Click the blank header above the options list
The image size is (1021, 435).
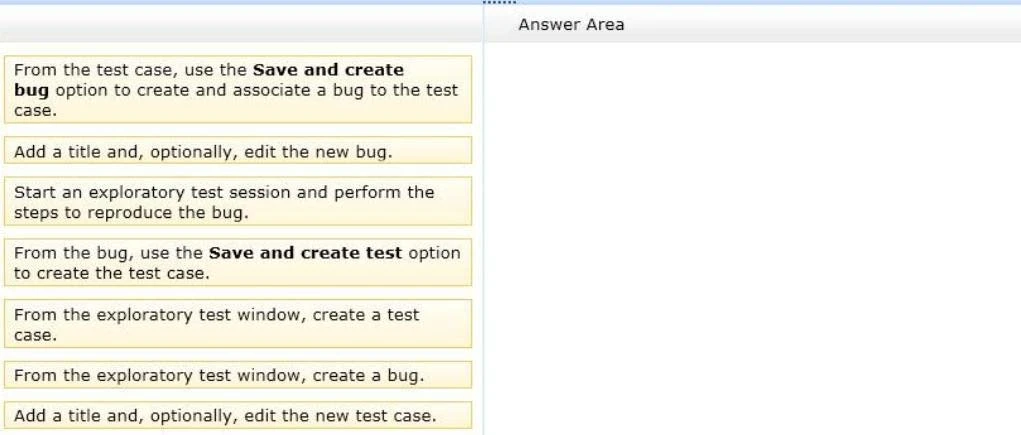click(x=240, y=24)
